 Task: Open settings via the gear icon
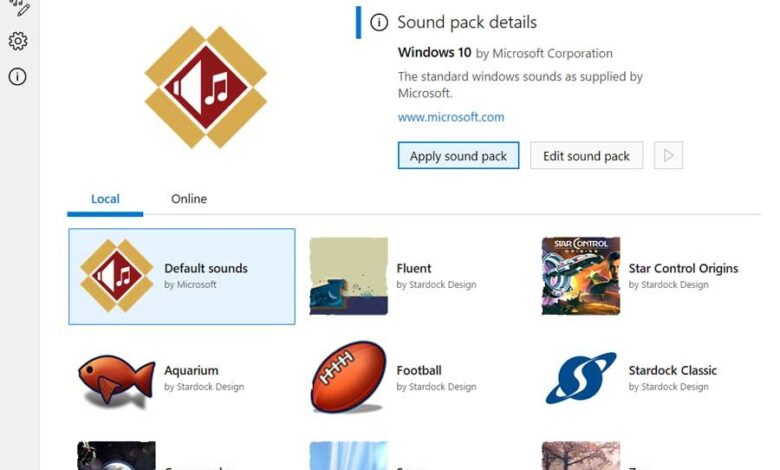tap(18, 41)
